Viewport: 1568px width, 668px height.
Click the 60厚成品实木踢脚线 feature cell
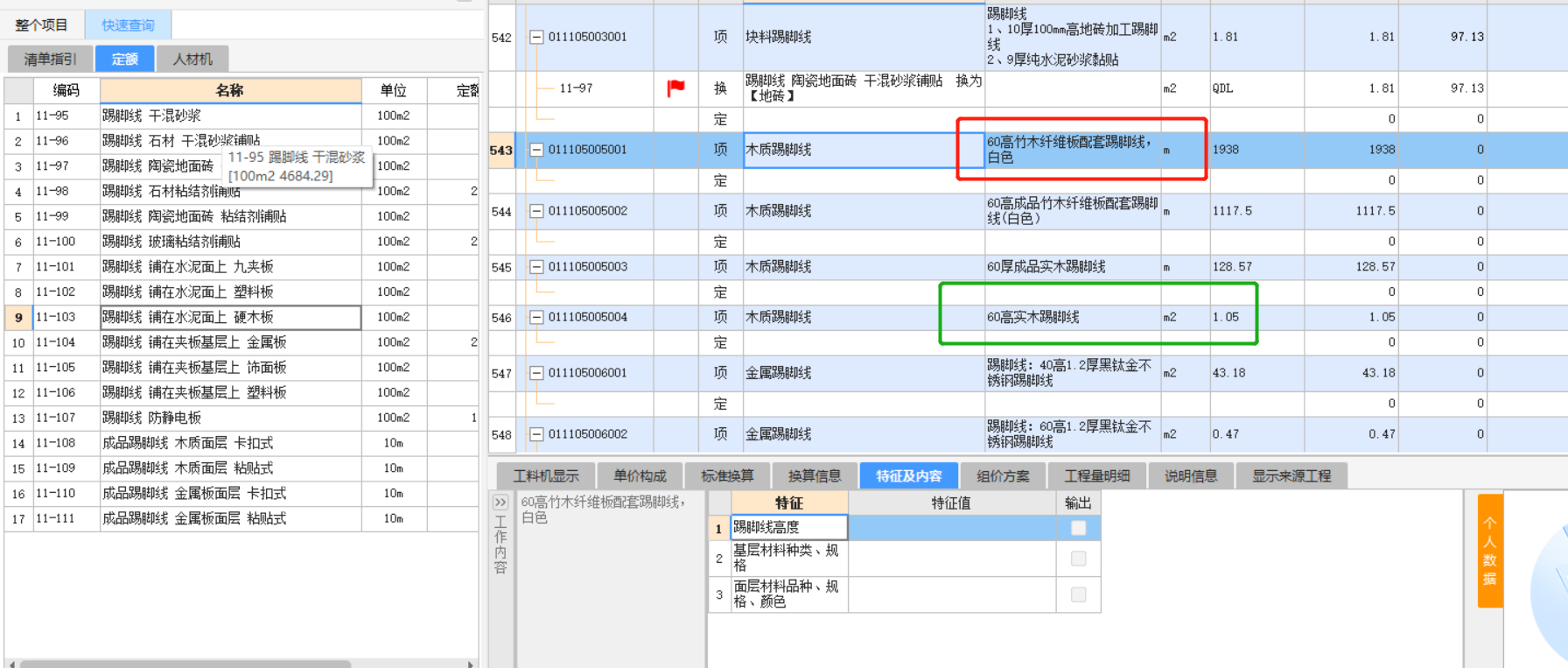(x=1073, y=267)
